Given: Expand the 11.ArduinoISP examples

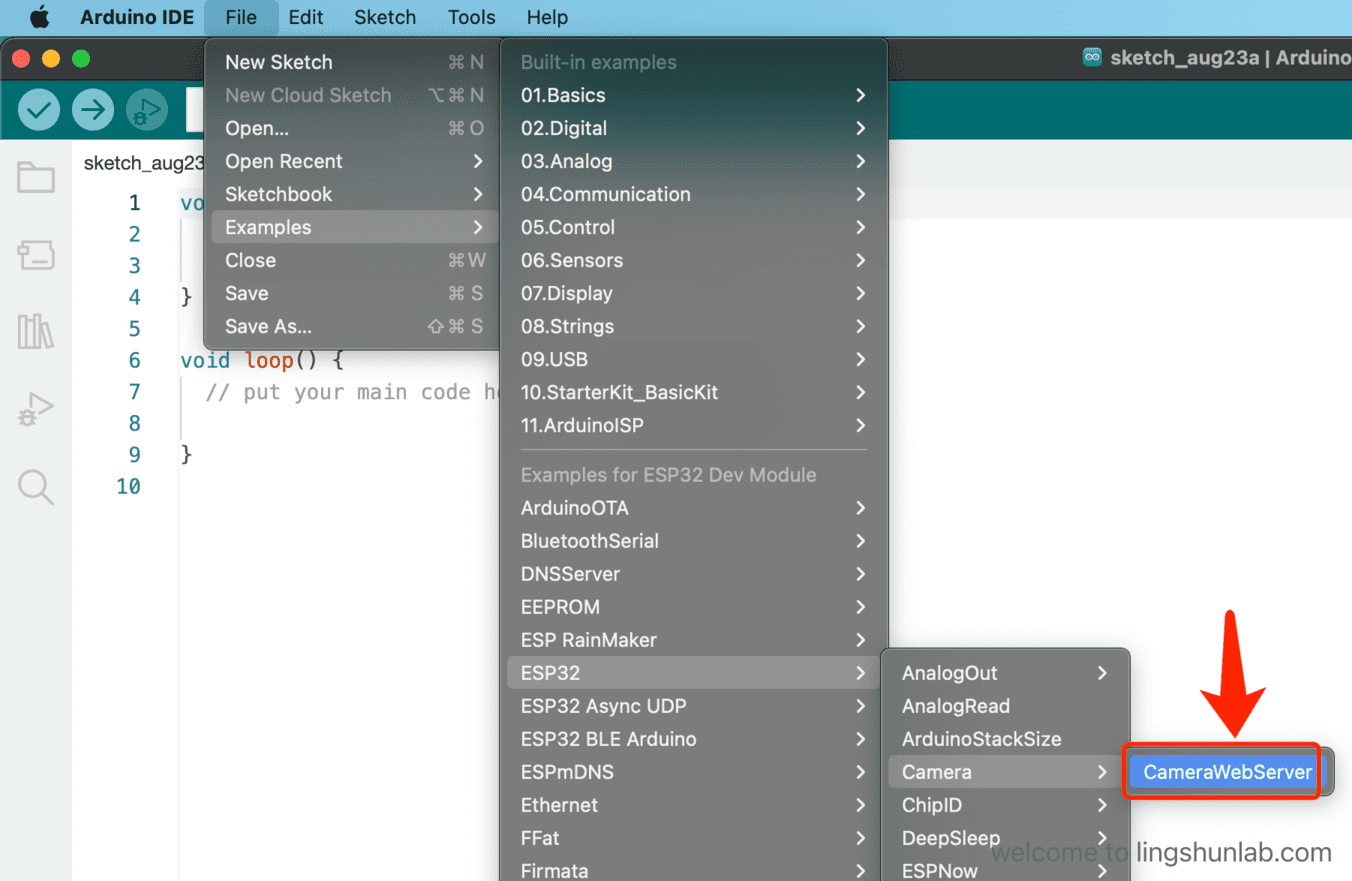Looking at the screenshot, I should pyautogui.click(x=693, y=425).
